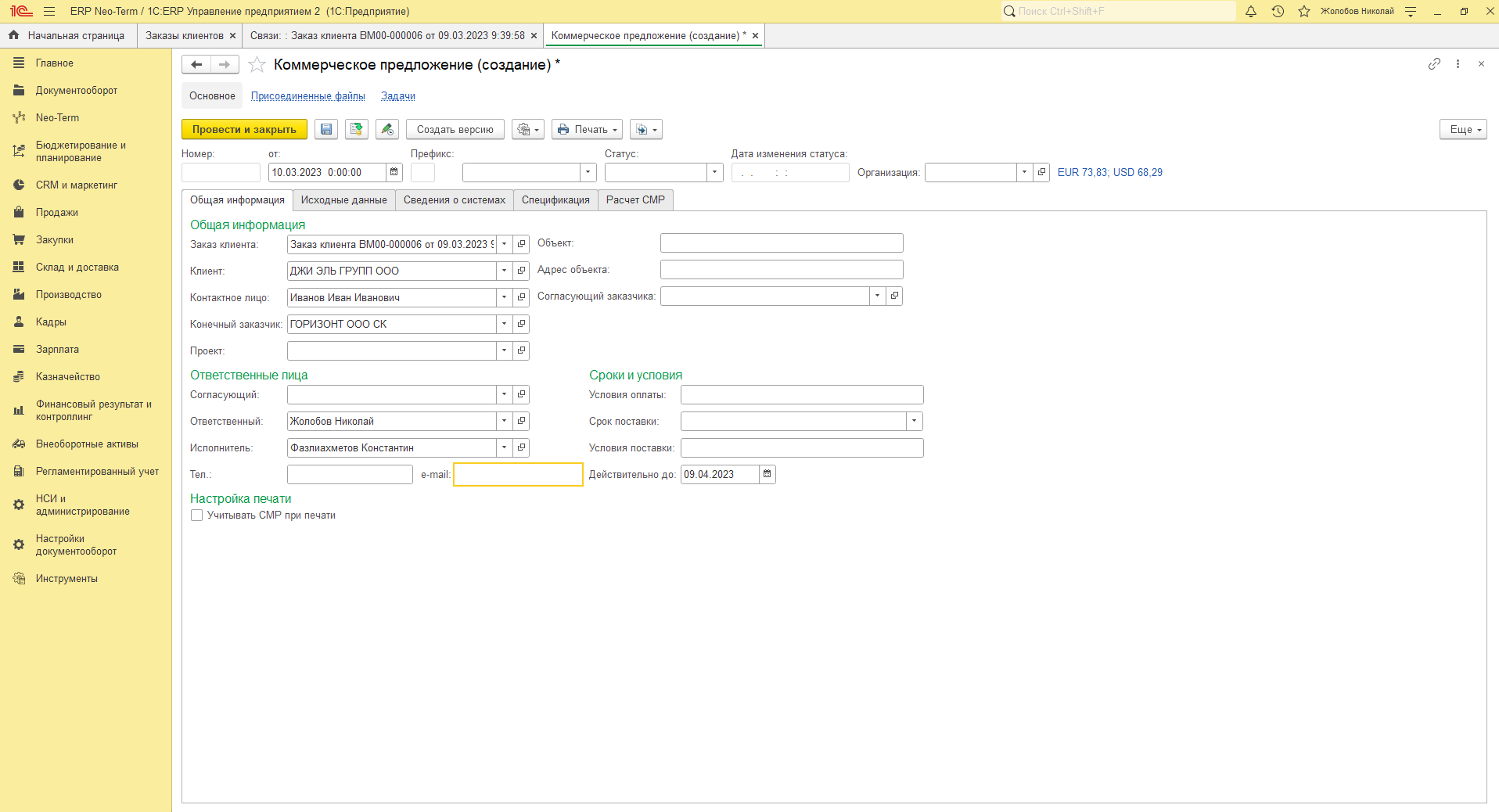Expand Согласующий заказчика dropdown arrow
Screen dimensions: 1499x812
pos(878,296)
